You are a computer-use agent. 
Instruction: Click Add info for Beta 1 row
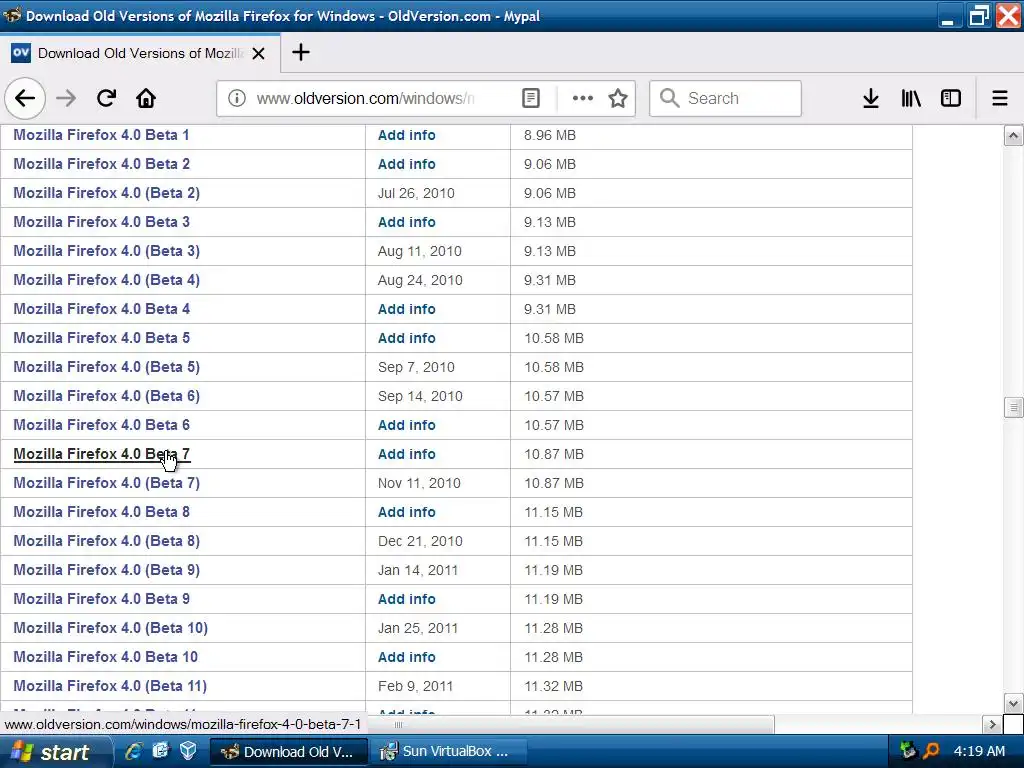(406, 135)
